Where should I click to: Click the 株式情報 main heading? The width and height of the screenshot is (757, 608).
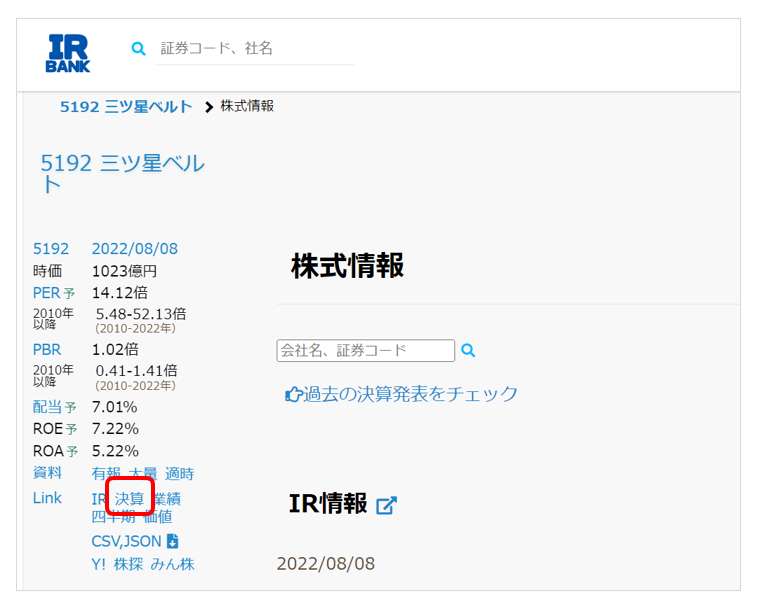tap(347, 266)
